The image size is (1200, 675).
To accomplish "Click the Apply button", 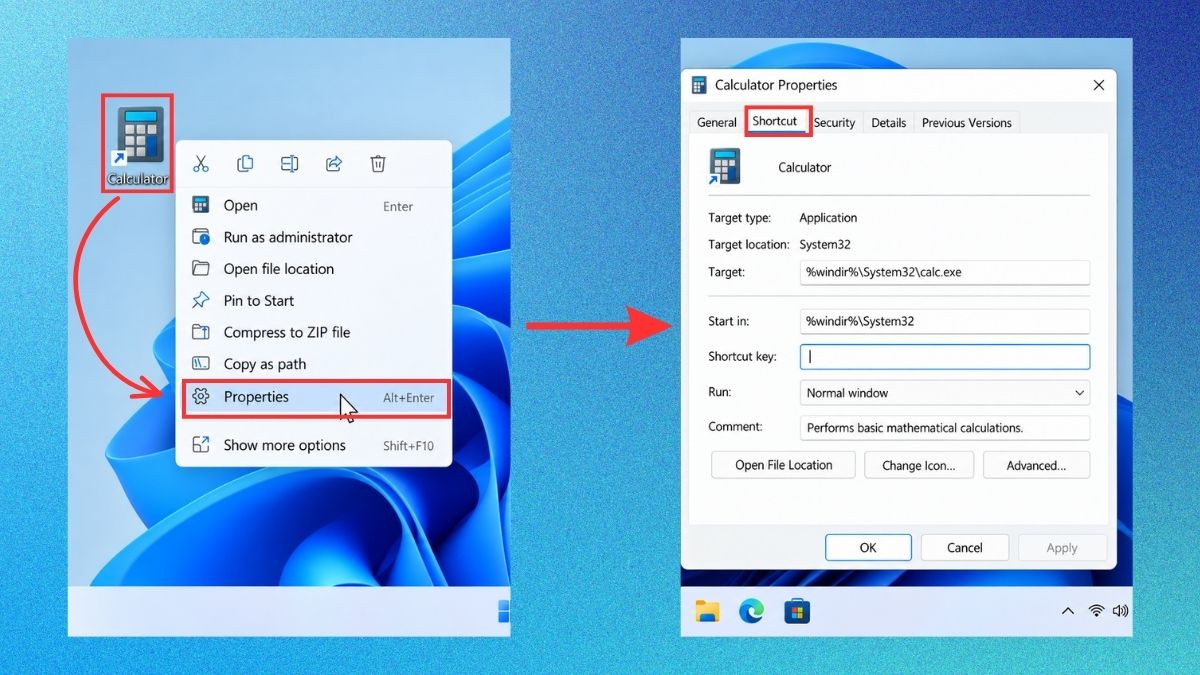I will coord(1062,548).
